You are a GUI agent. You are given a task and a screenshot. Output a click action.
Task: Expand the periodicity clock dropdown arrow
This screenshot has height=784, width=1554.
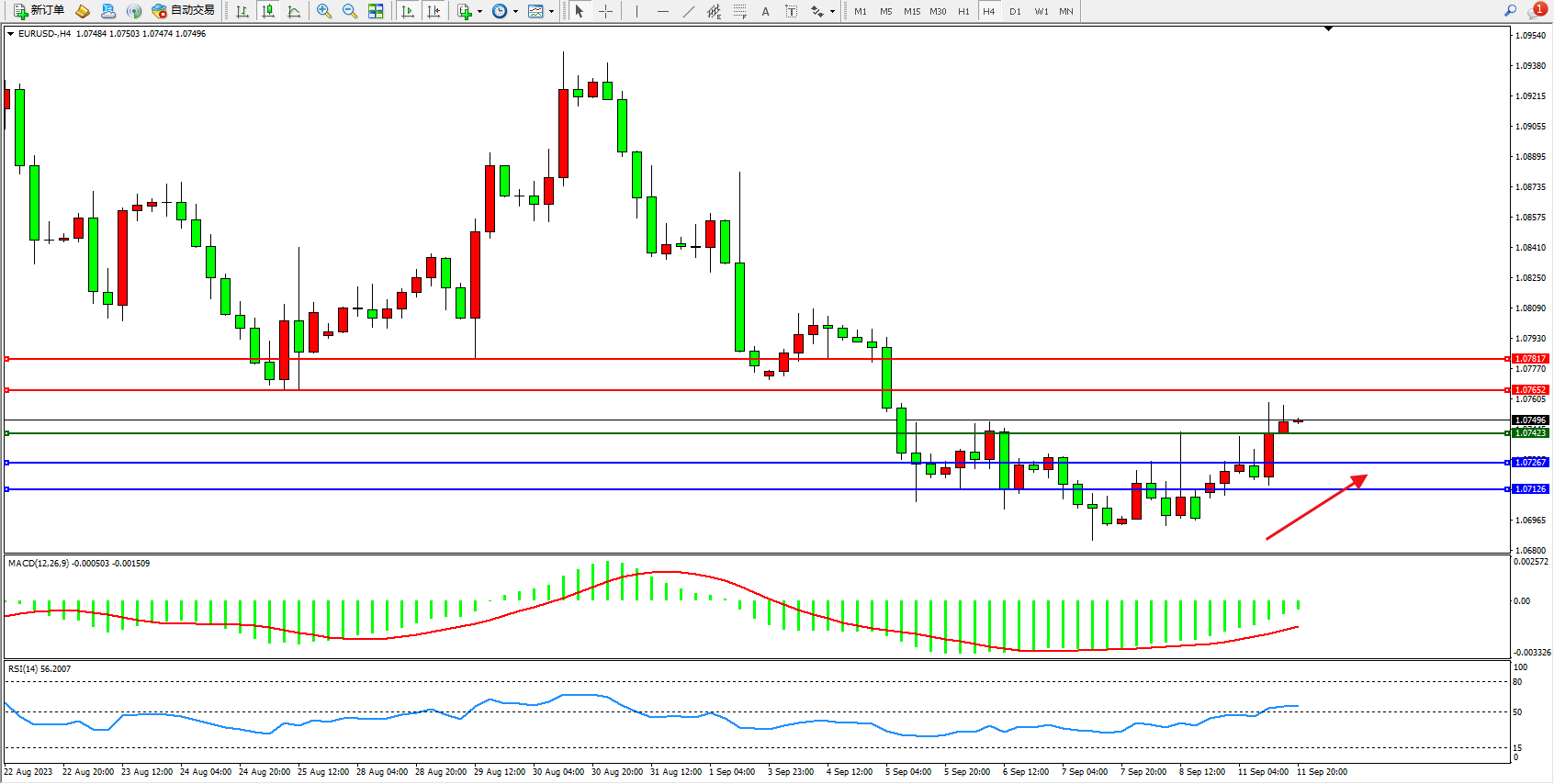tap(515, 12)
